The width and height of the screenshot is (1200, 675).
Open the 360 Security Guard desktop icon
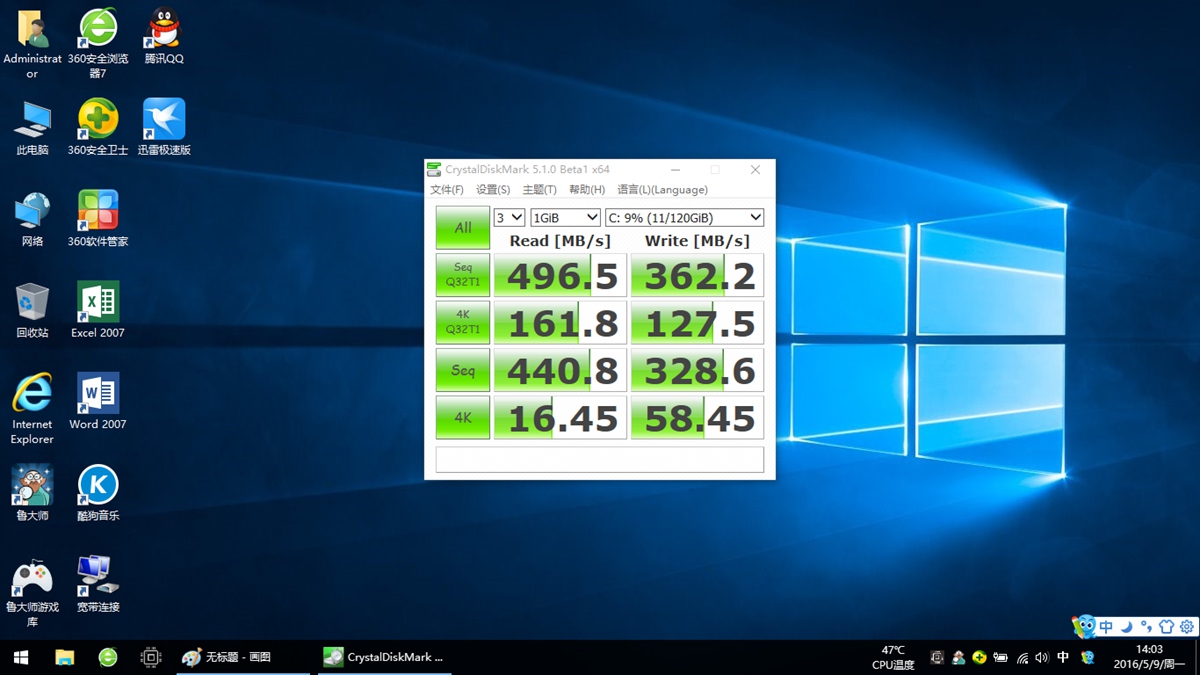98,120
